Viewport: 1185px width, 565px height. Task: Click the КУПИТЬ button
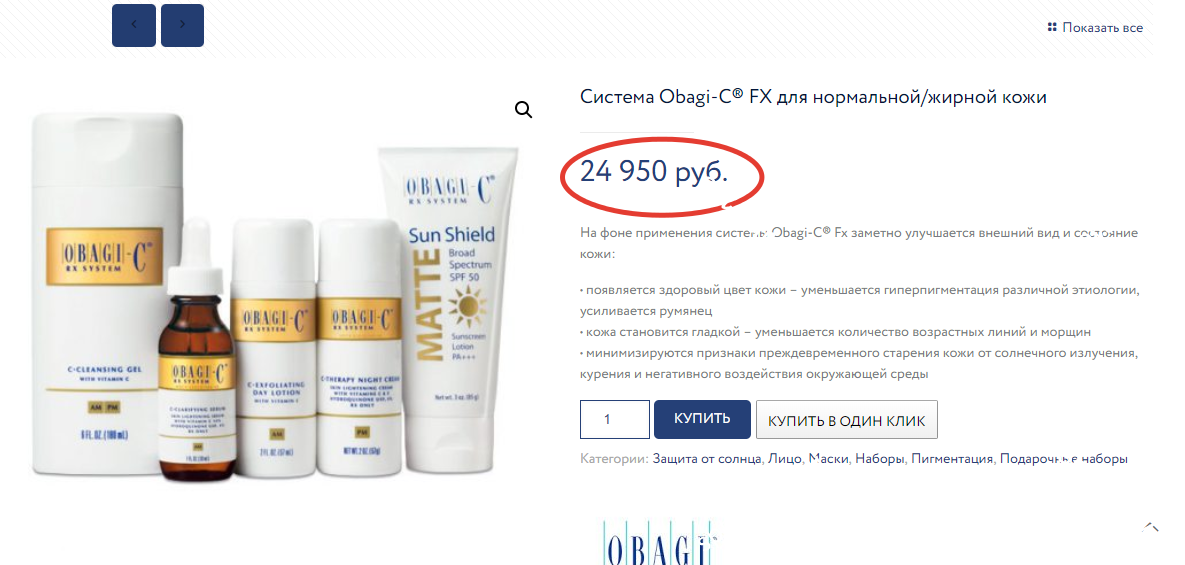pos(702,419)
